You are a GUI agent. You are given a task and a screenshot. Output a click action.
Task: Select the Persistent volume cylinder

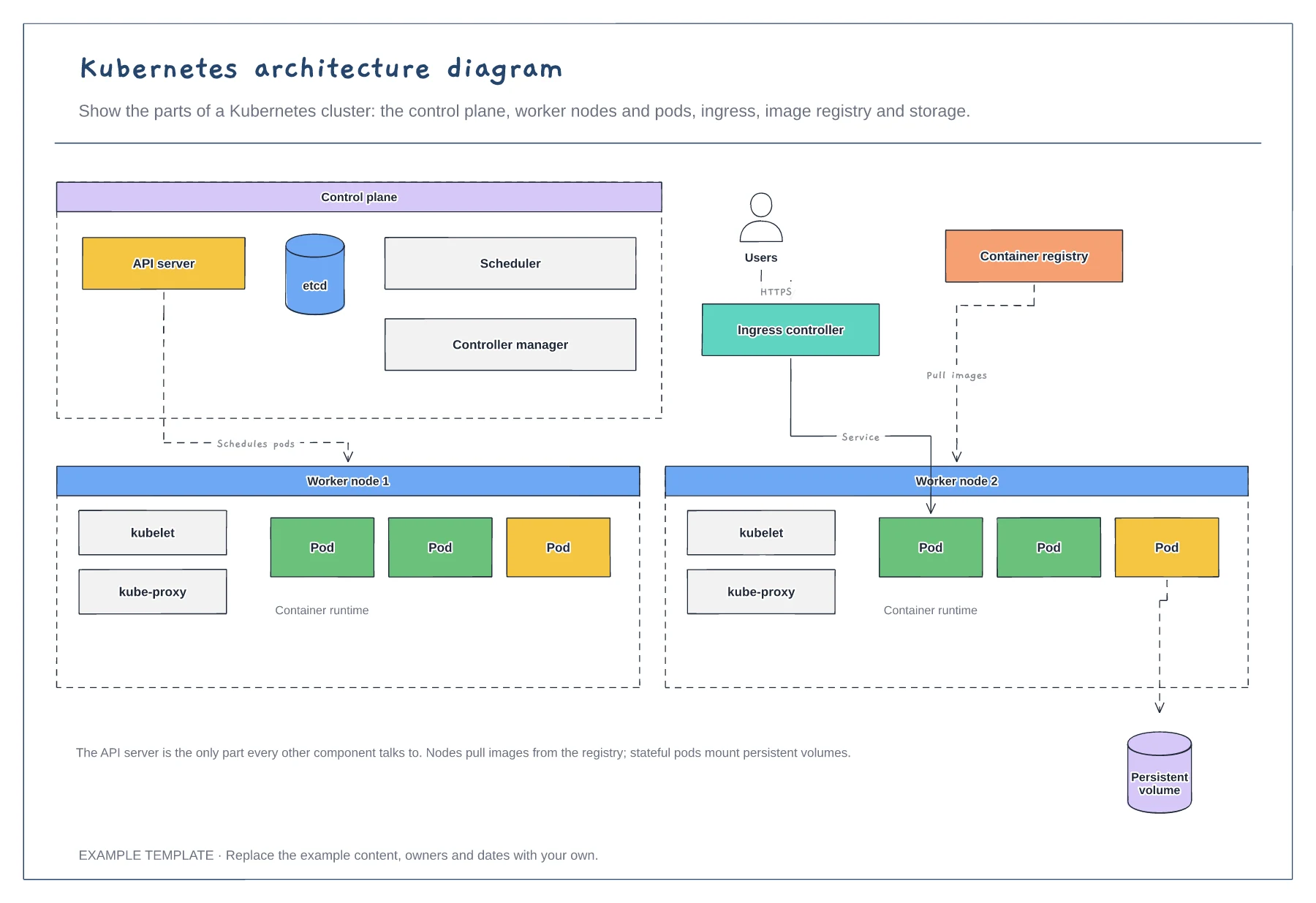point(1160,772)
